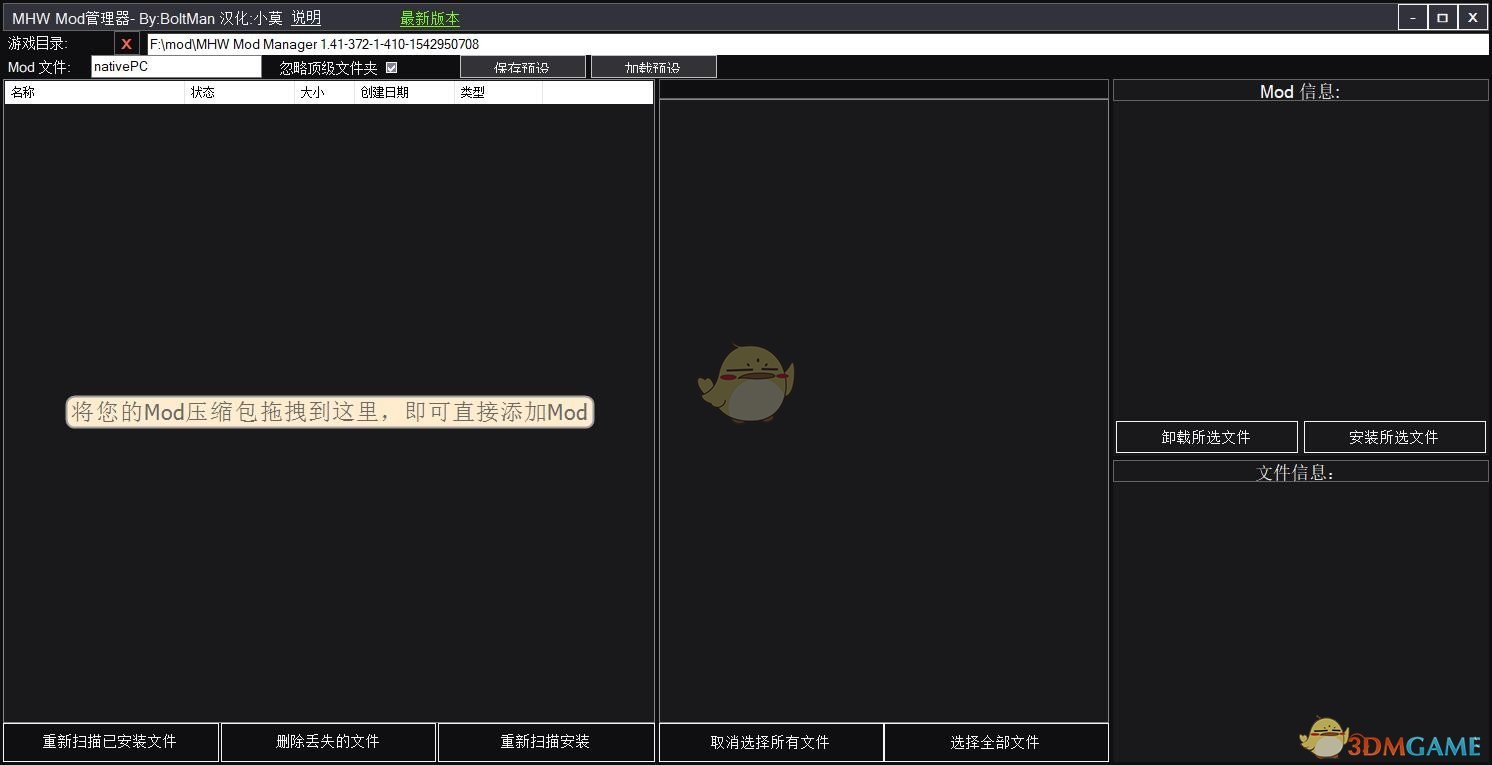Click the 保存预设 button
1492x765 pixels.
point(522,66)
